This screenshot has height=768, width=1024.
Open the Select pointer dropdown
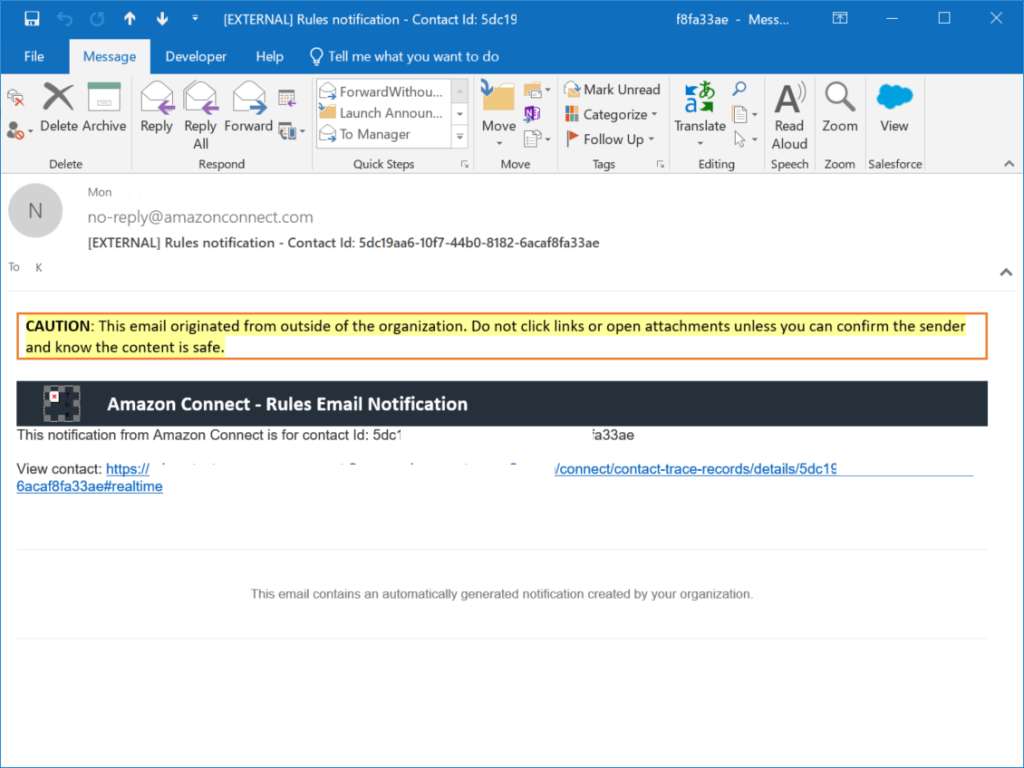[744, 139]
